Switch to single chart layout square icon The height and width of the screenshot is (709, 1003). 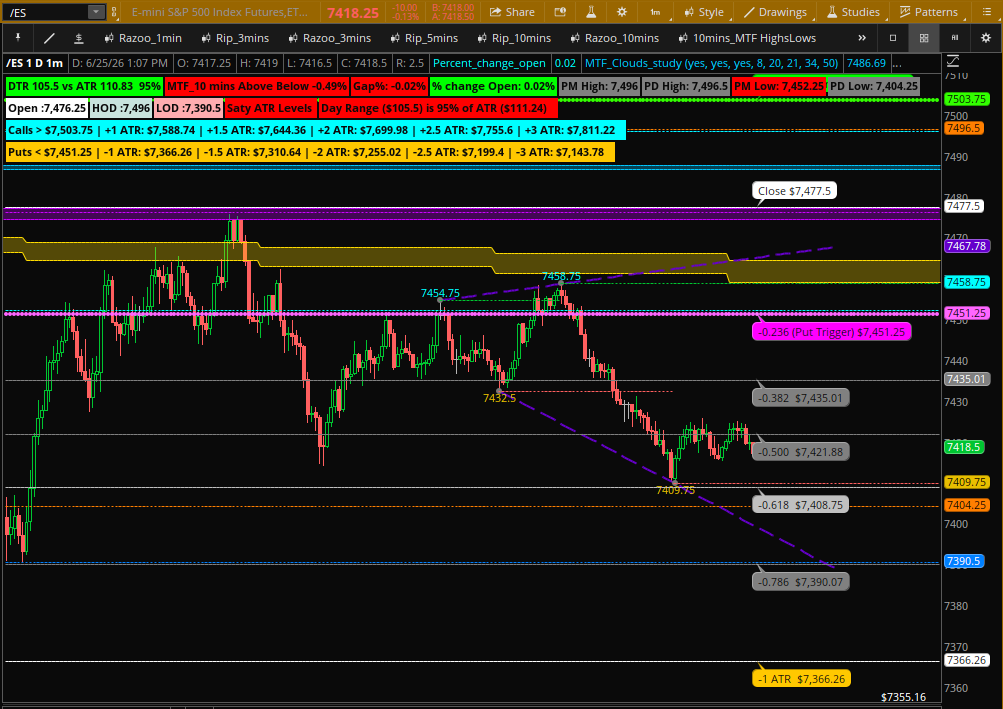click(893, 38)
